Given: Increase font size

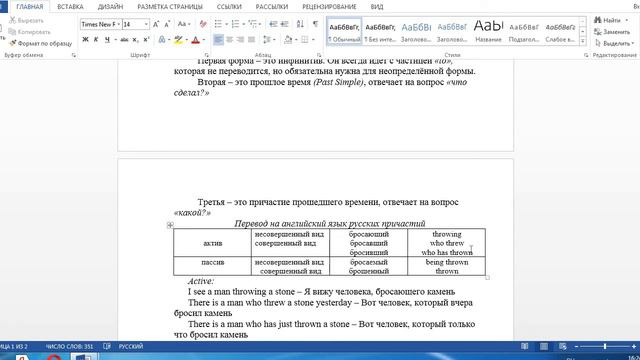Looking at the screenshot, I should (x=156, y=24).
